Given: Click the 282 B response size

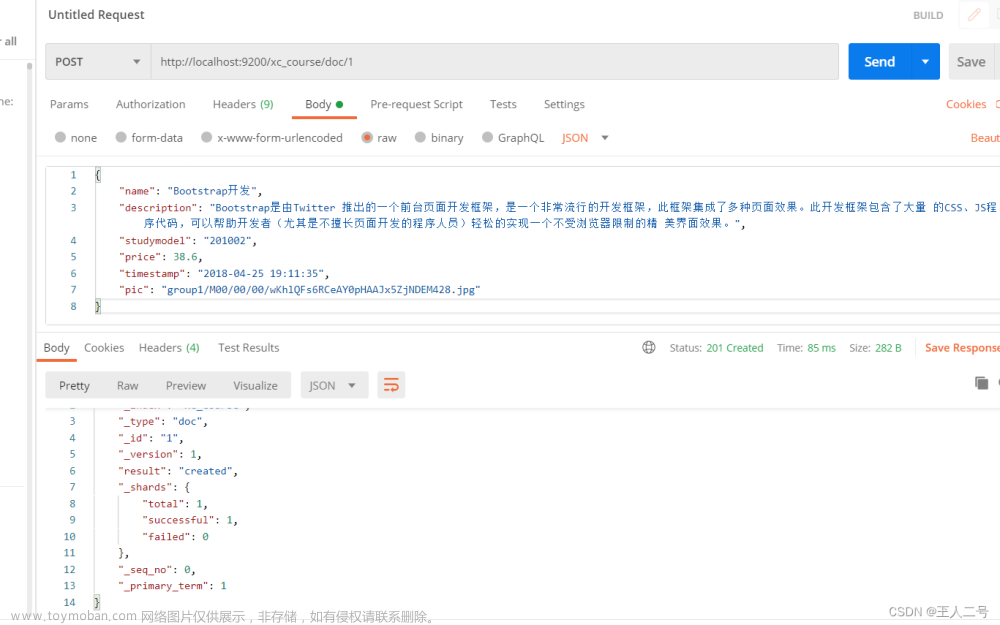Looking at the screenshot, I should pyautogui.click(x=888, y=348).
